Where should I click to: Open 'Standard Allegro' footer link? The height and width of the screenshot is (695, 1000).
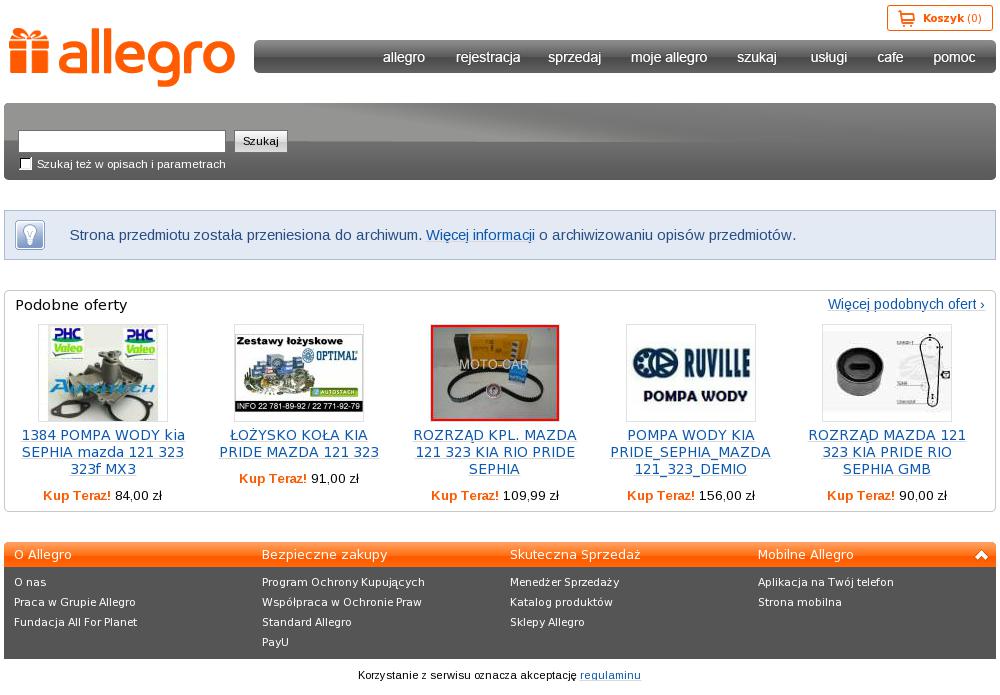pos(307,622)
